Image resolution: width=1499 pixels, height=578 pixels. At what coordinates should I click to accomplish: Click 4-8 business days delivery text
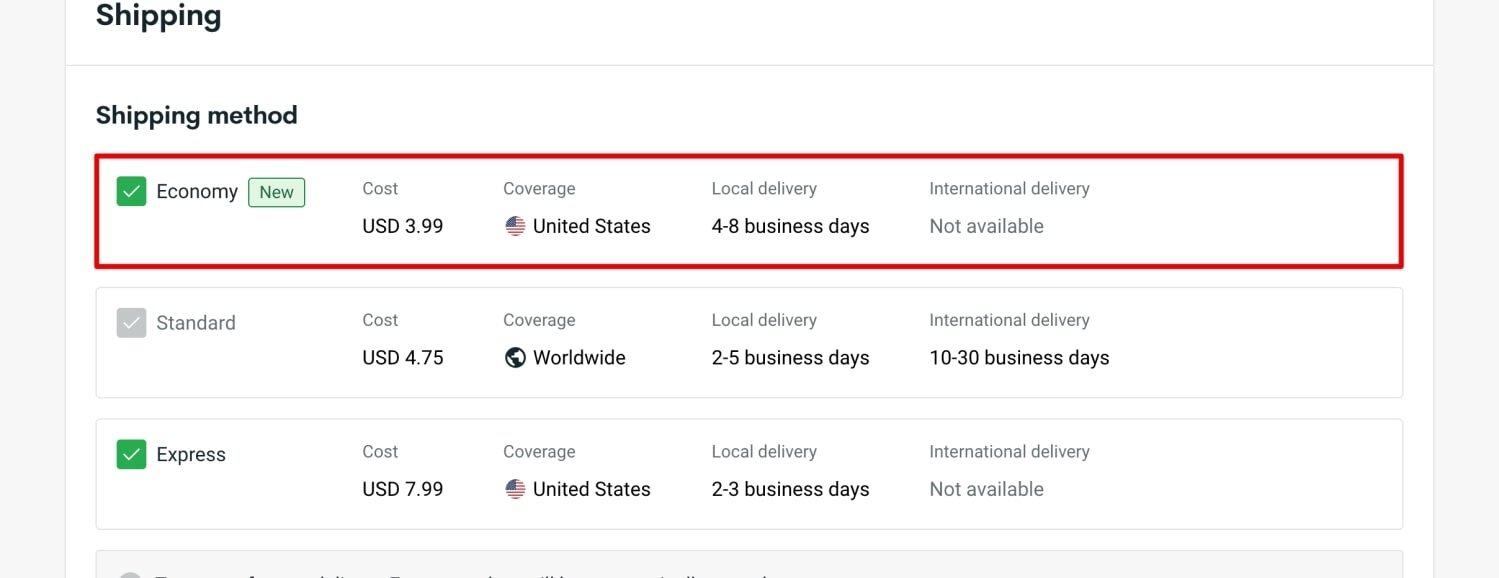[791, 226]
